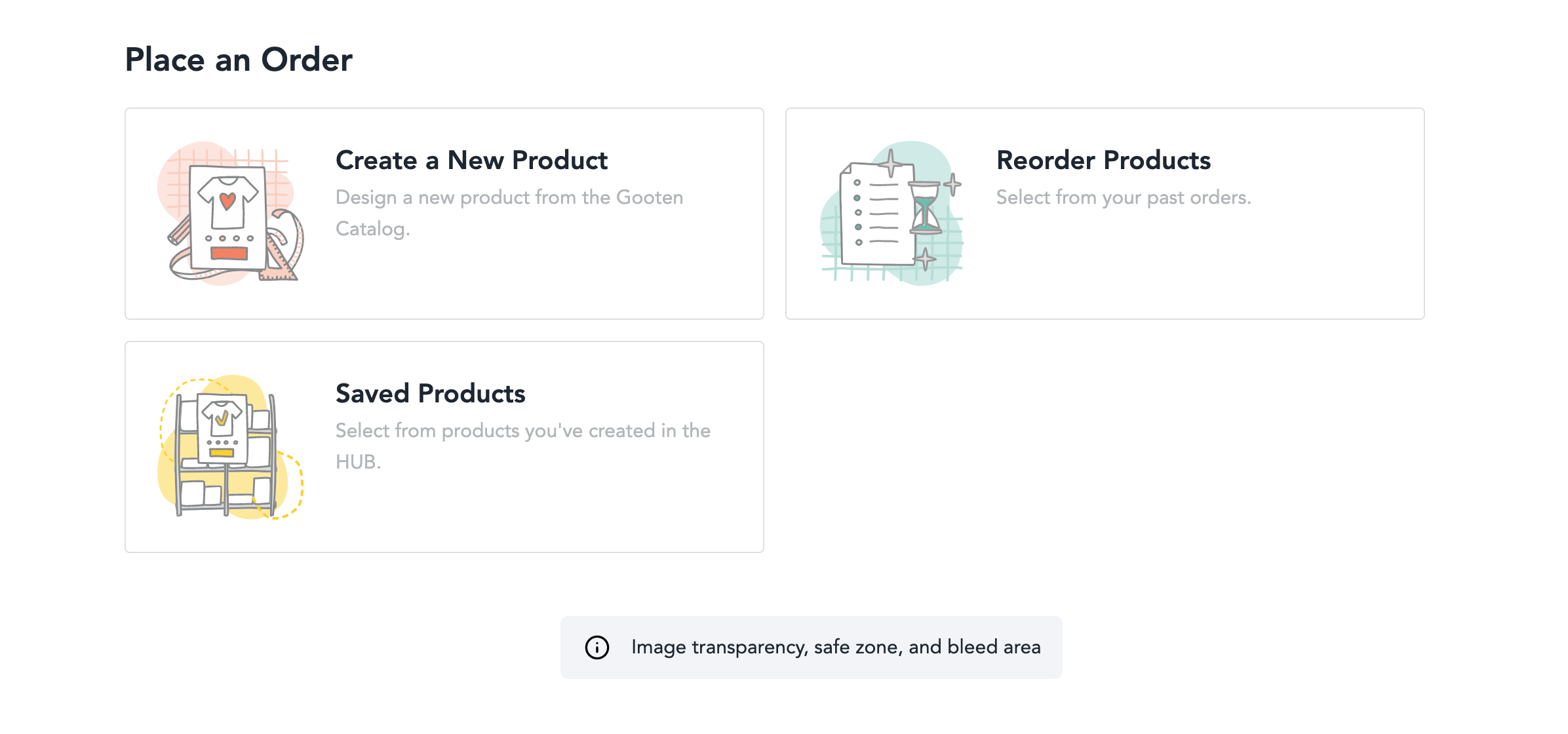This screenshot has width=1568, height=734.
Task: Click the sparkle star atop Reorder illustration
Action: pos(890,162)
